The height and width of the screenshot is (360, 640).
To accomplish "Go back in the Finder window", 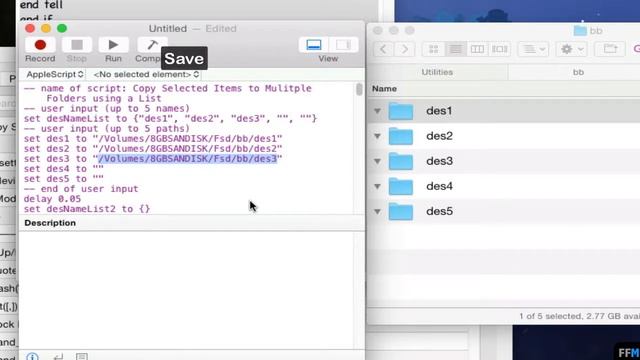I will pos(383,49).
